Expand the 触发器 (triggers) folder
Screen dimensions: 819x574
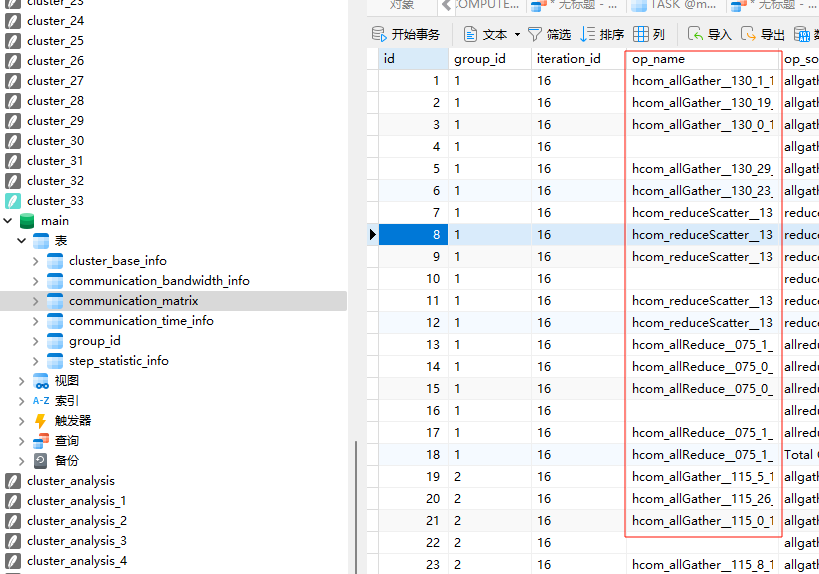[x=21, y=421]
